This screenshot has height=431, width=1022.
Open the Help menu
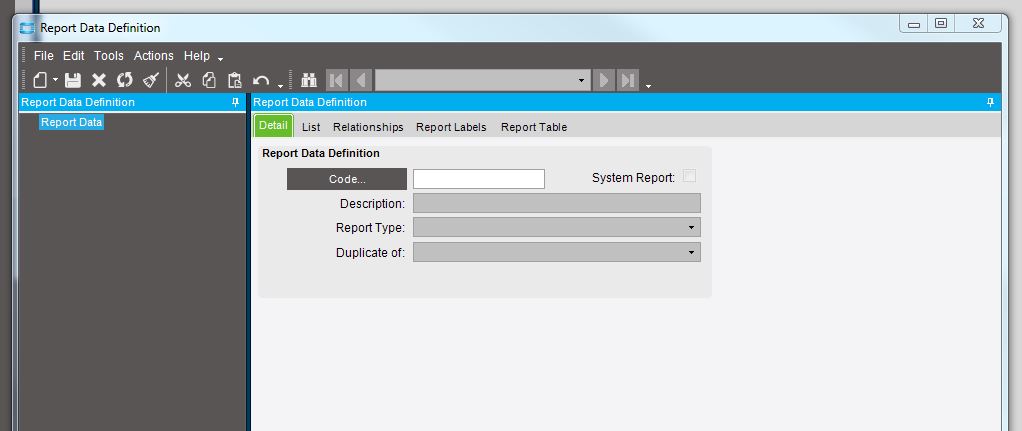tap(197, 56)
